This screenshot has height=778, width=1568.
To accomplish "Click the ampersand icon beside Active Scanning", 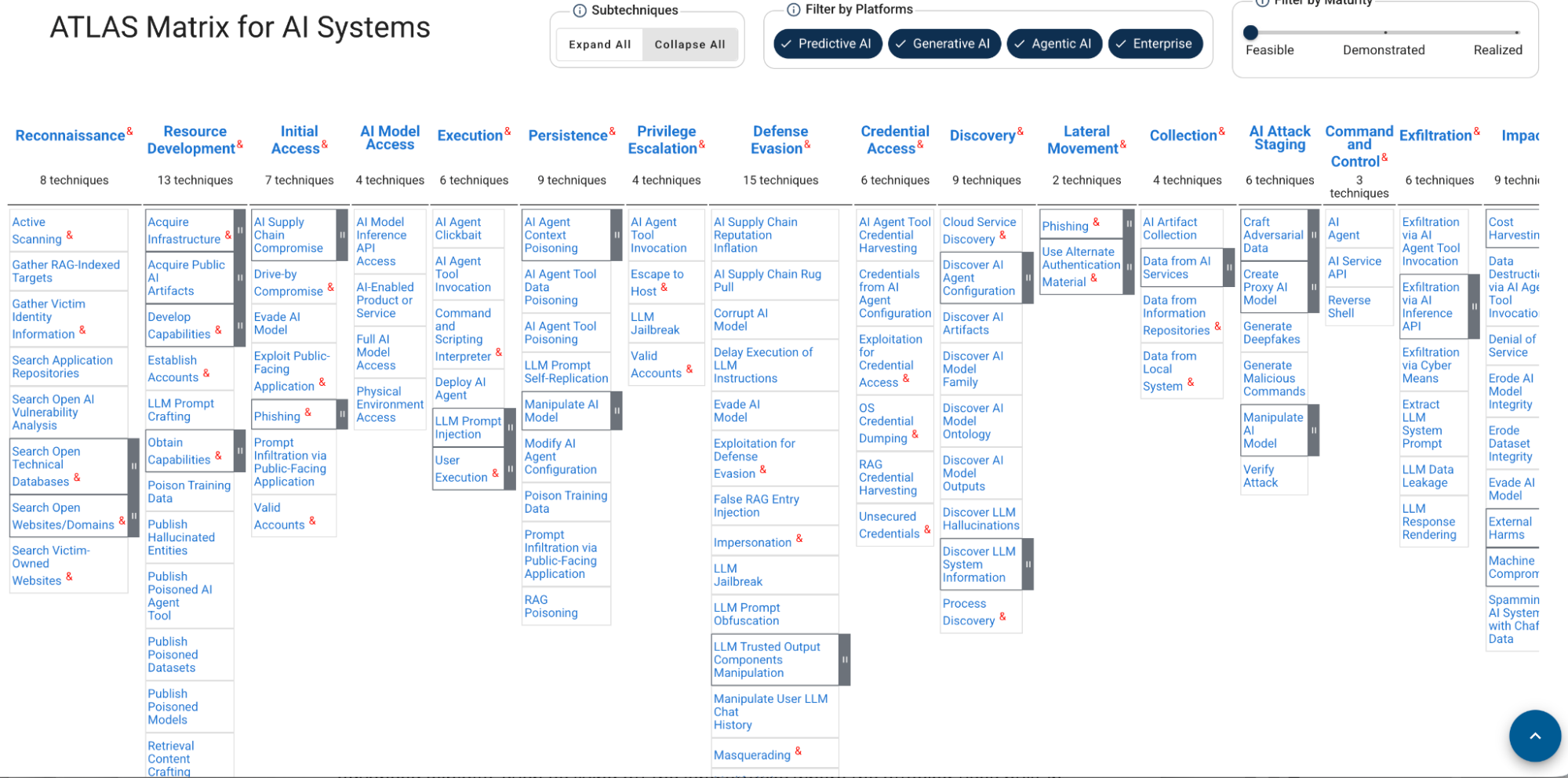I will [69, 234].
